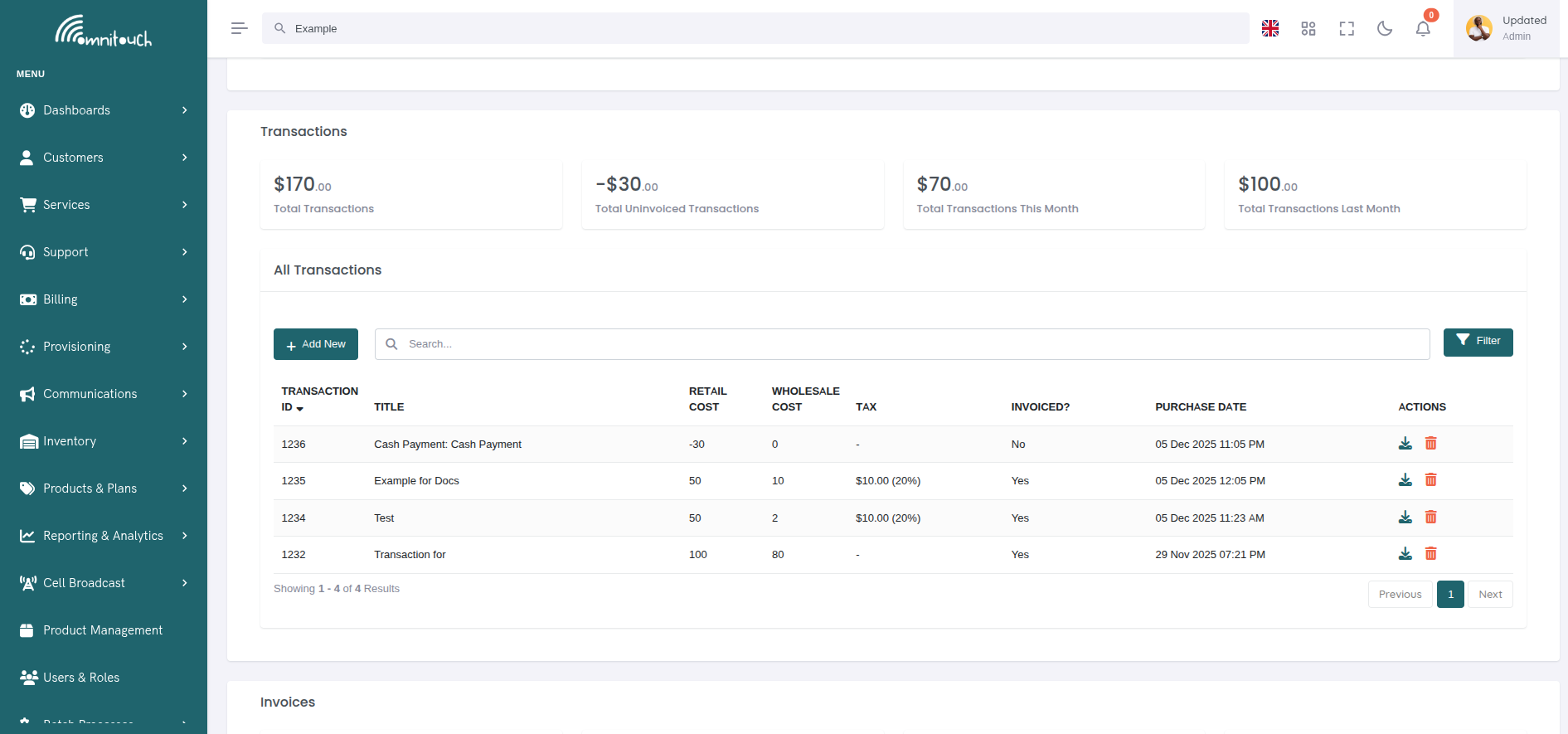The height and width of the screenshot is (734, 1568).
Task: Open the notifications bell
Action: click(x=1422, y=28)
